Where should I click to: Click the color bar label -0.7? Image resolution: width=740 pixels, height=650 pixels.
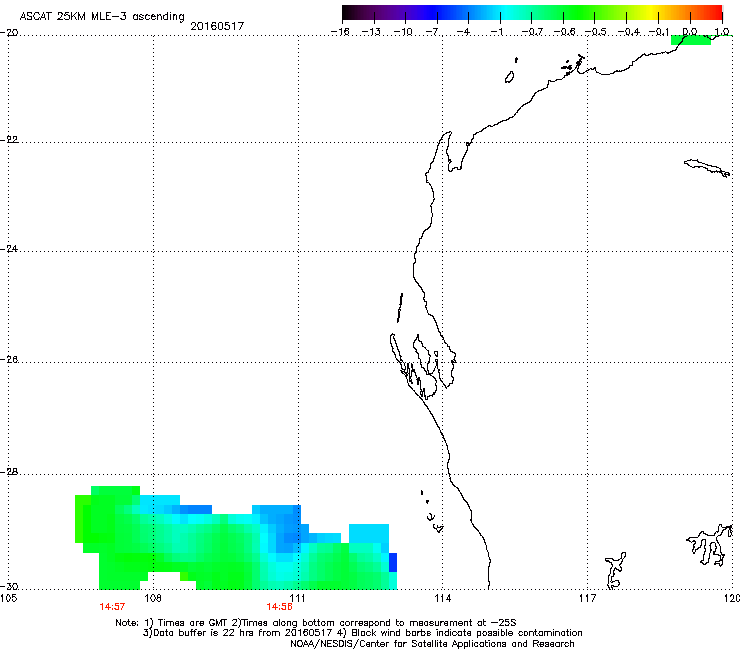coord(532,32)
